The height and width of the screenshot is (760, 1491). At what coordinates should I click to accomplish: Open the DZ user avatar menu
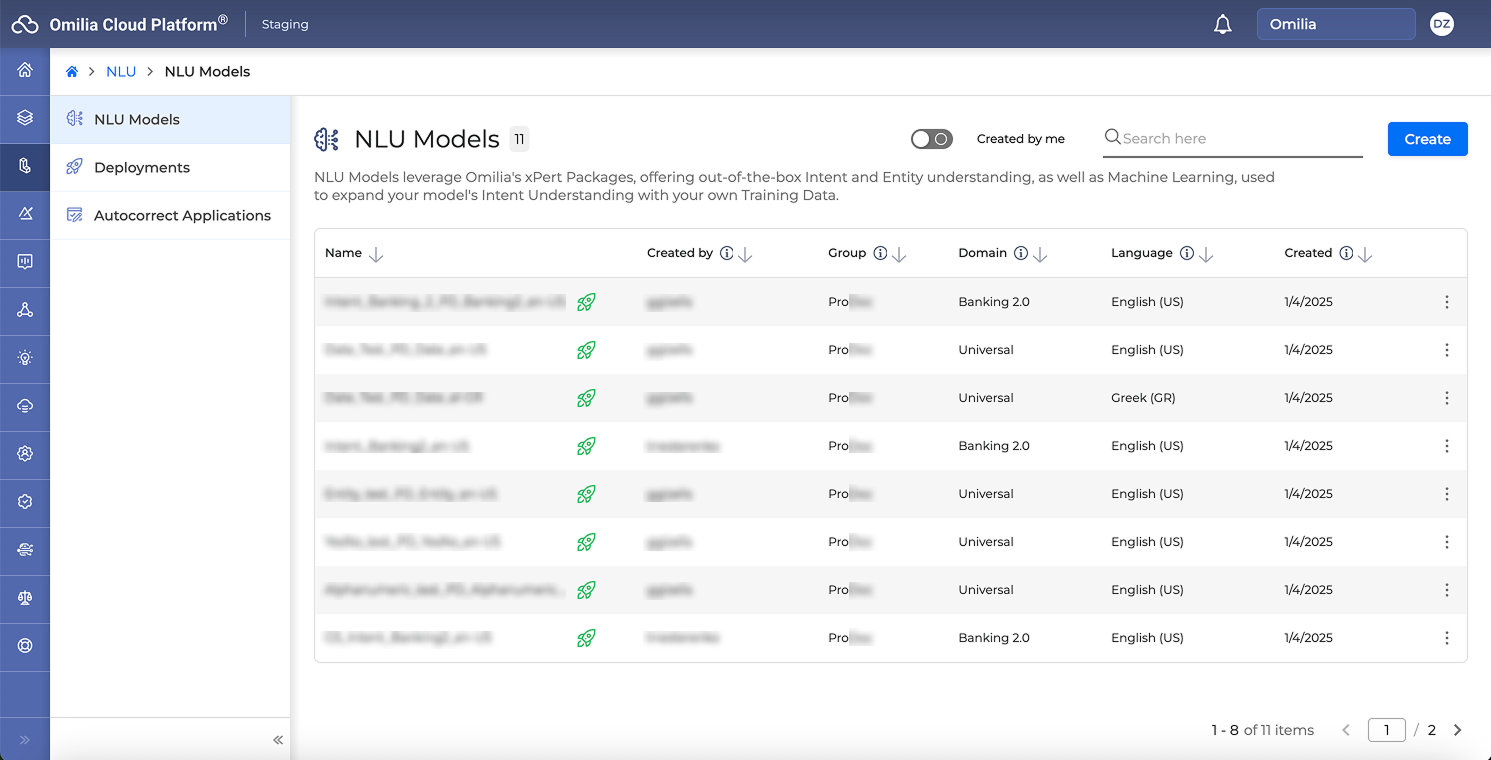[1441, 25]
